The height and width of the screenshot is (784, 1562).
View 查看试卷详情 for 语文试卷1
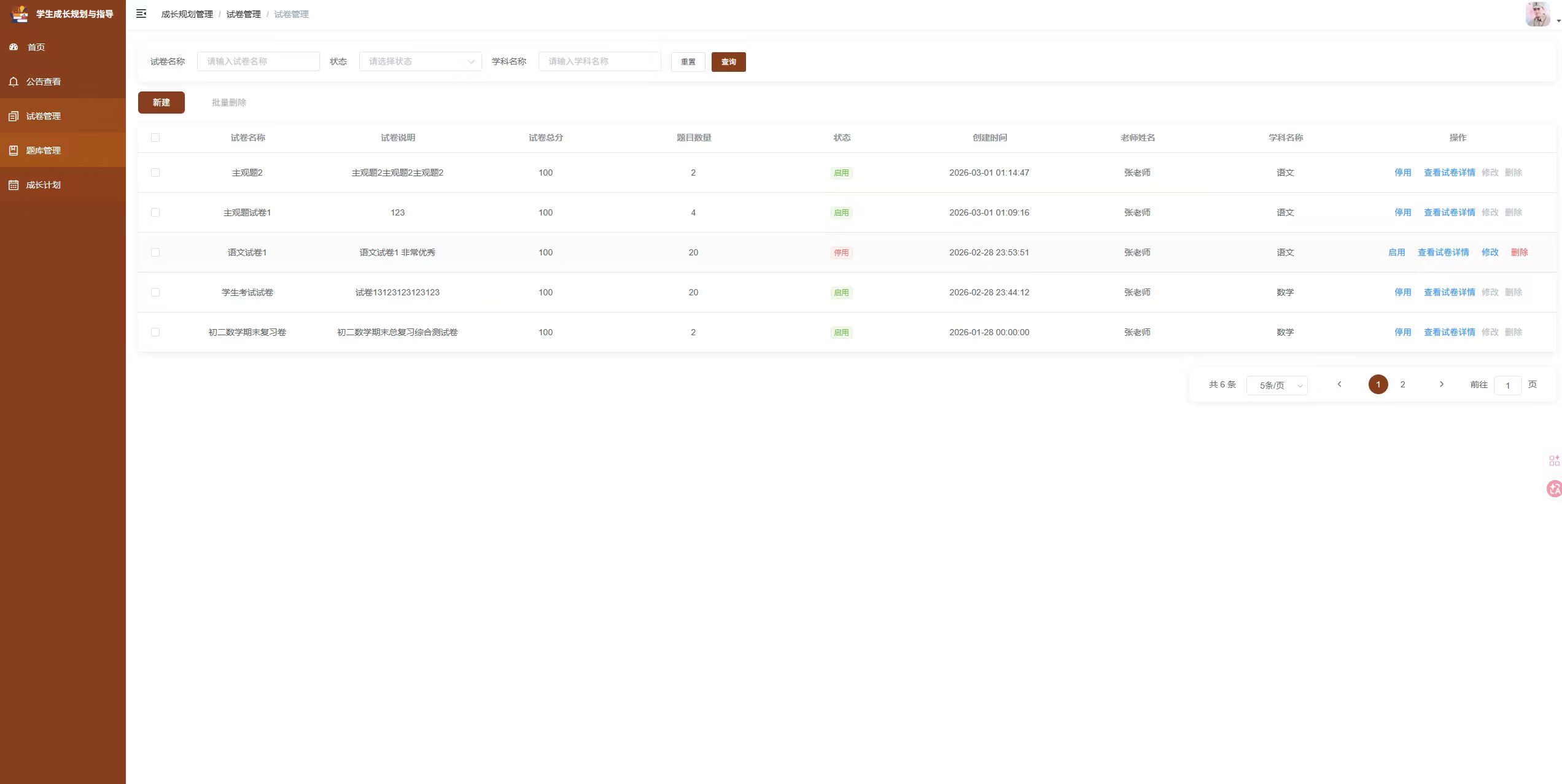[1443, 252]
